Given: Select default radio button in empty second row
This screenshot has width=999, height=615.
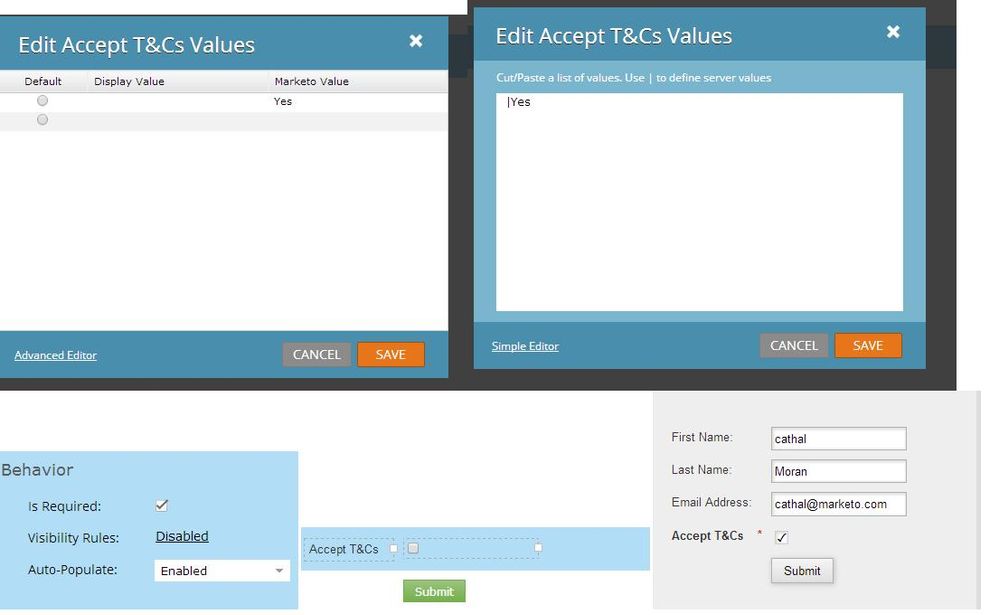Looking at the screenshot, I should [42, 120].
